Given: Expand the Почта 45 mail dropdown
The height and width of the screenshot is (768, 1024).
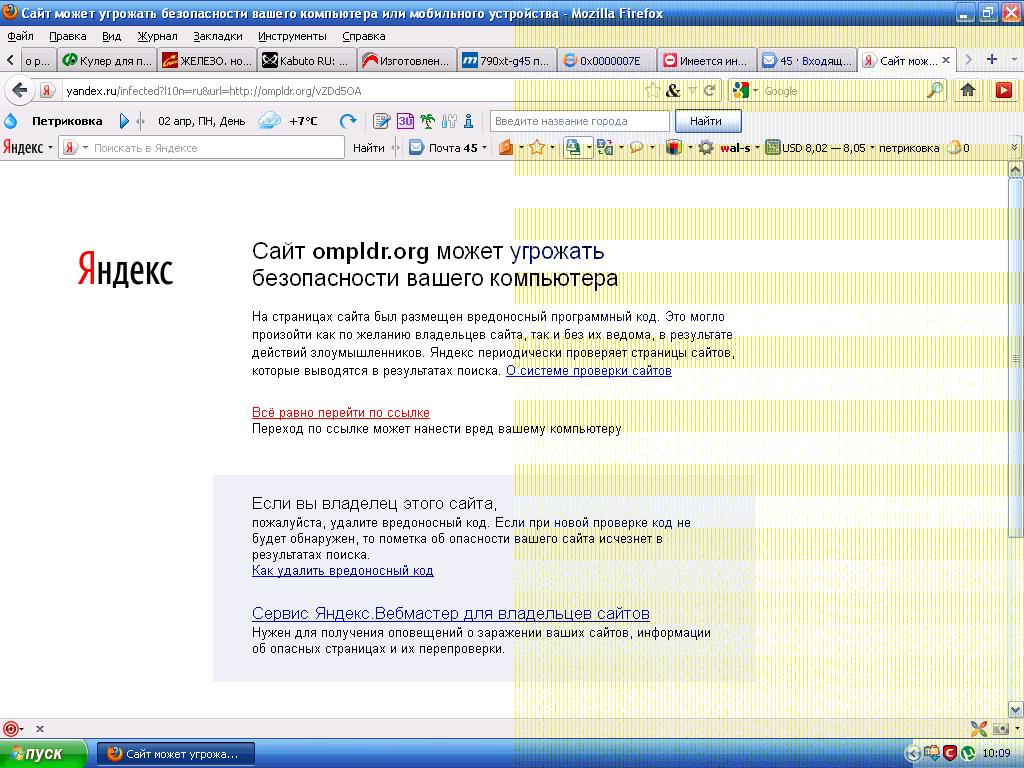Looking at the screenshot, I should pyautogui.click(x=484, y=148).
